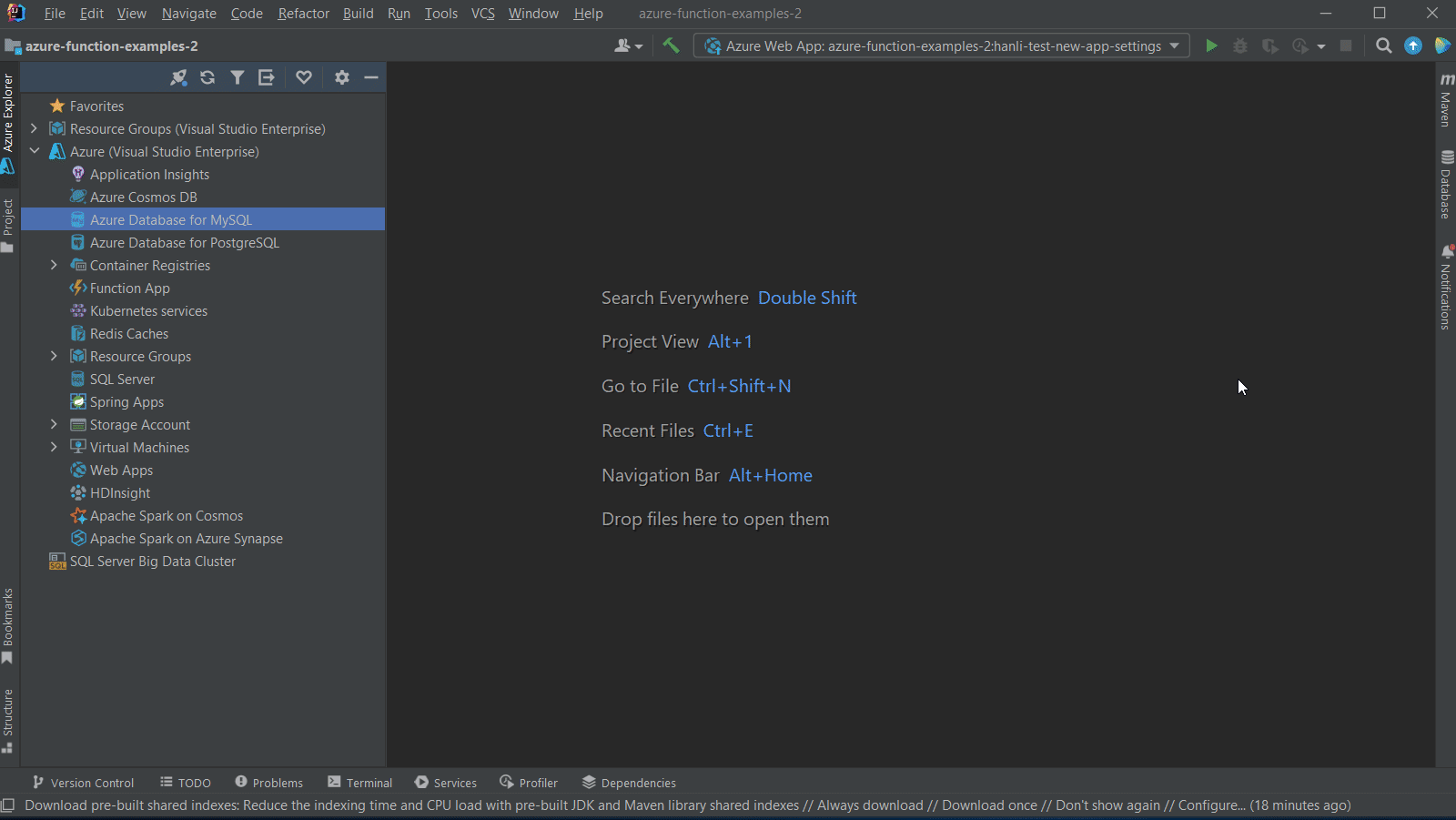Open the Dependencies tool window

(629, 783)
